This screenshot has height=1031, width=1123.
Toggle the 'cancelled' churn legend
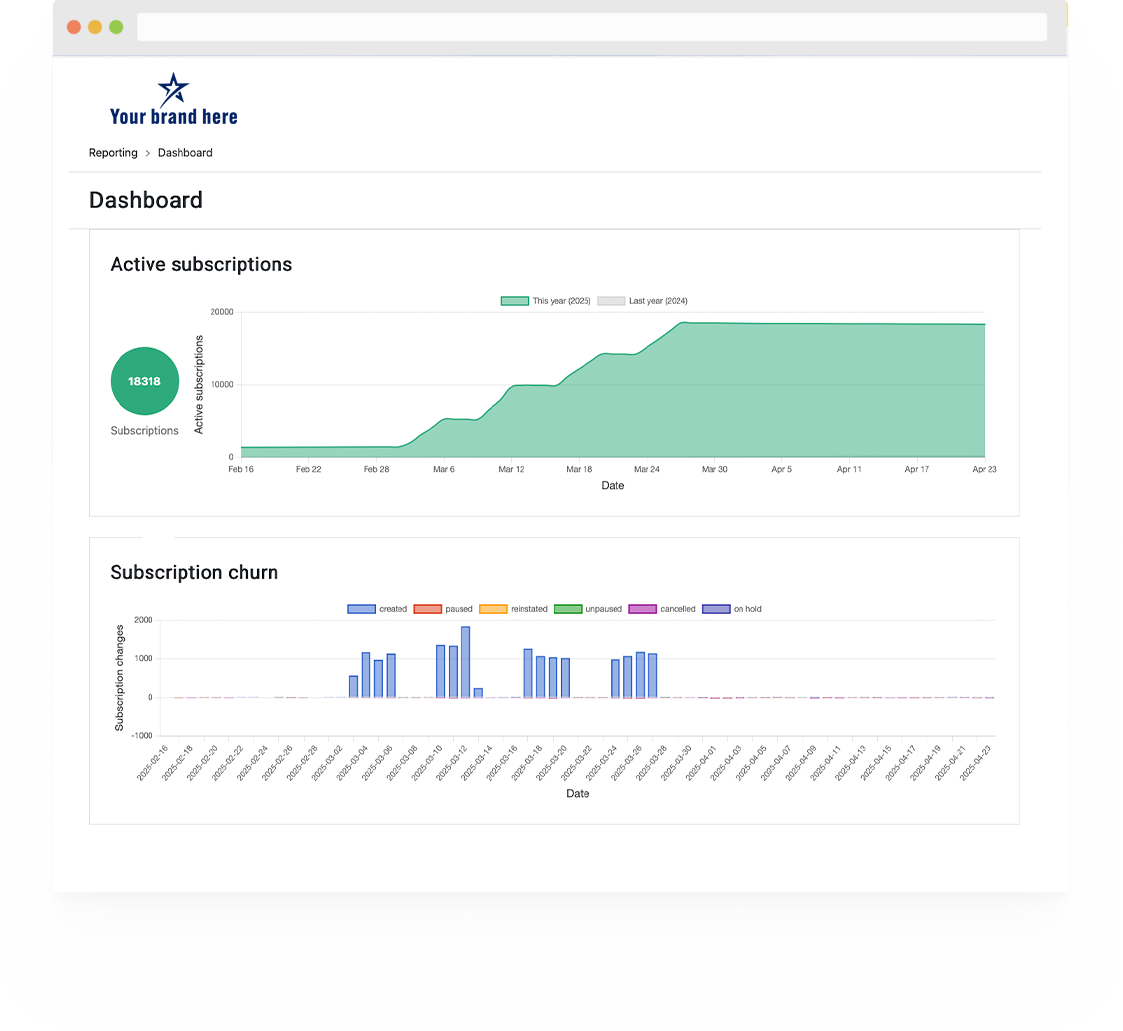(662, 609)
